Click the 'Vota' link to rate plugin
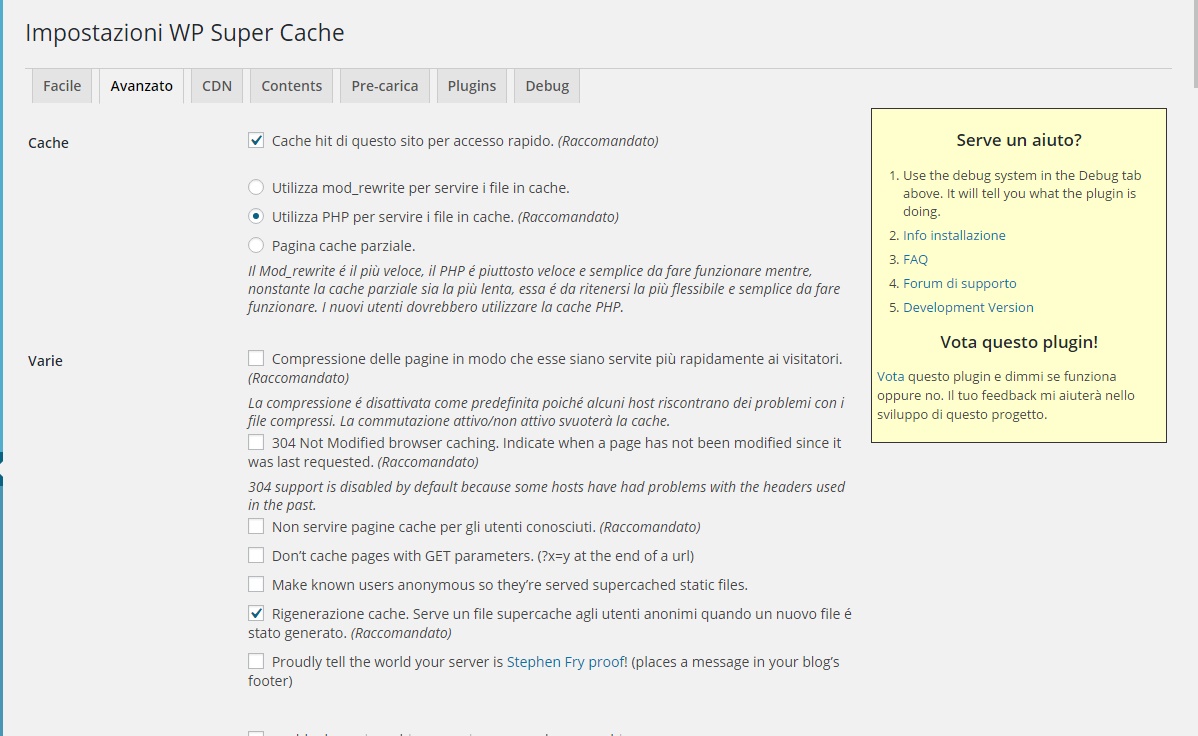The height and width of the screenshot is (736, 1198). [x=890, y=376]
